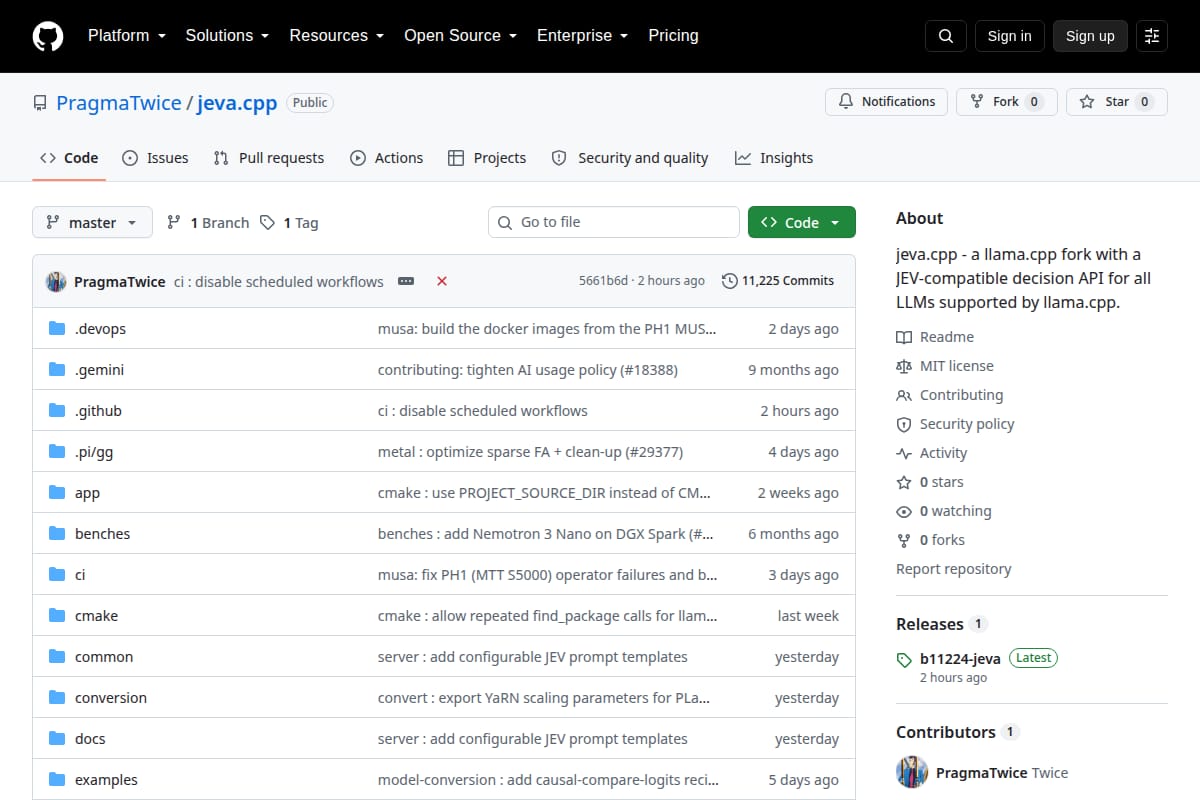Open the green Code dropdown button
Image resolution: width=1200 pixels, height=800 pixels.
(802, 223)
